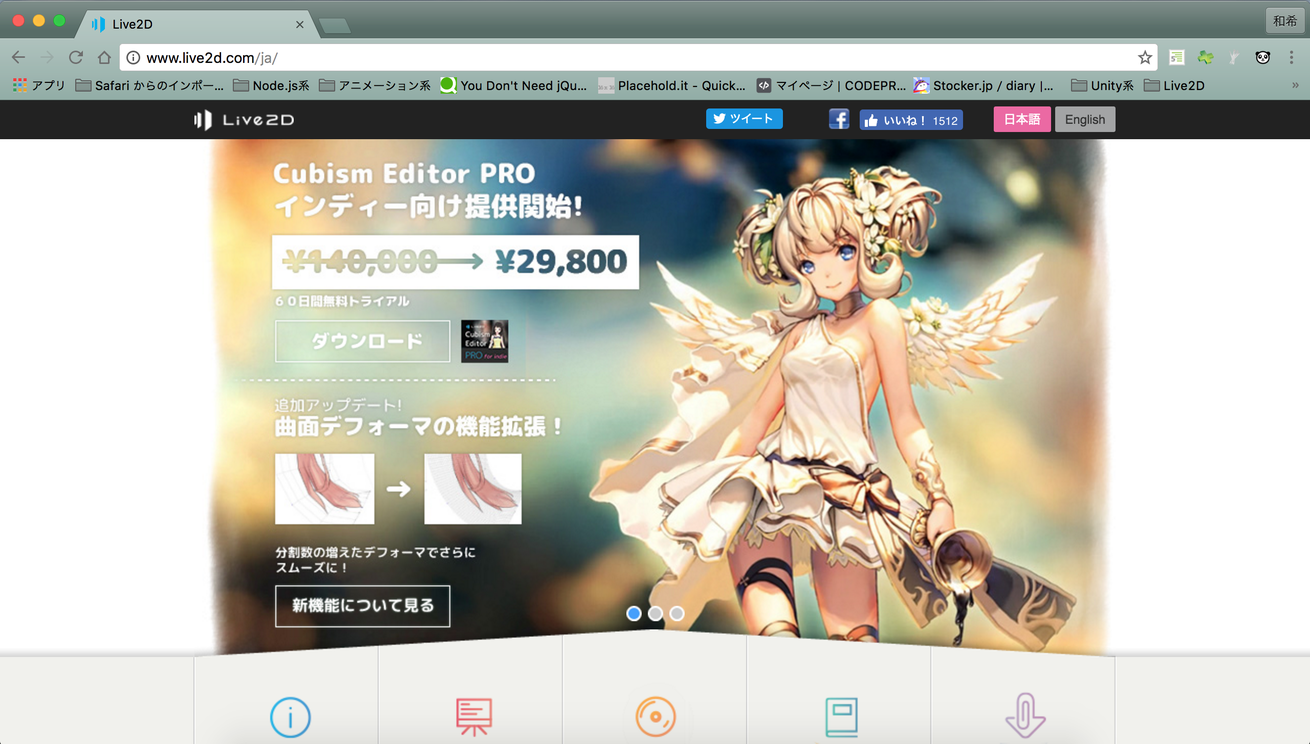This screenshot has height=744, width=1310.
Task: Click the Cubism Editor PRO thumbnail
Action: [485, 341]
